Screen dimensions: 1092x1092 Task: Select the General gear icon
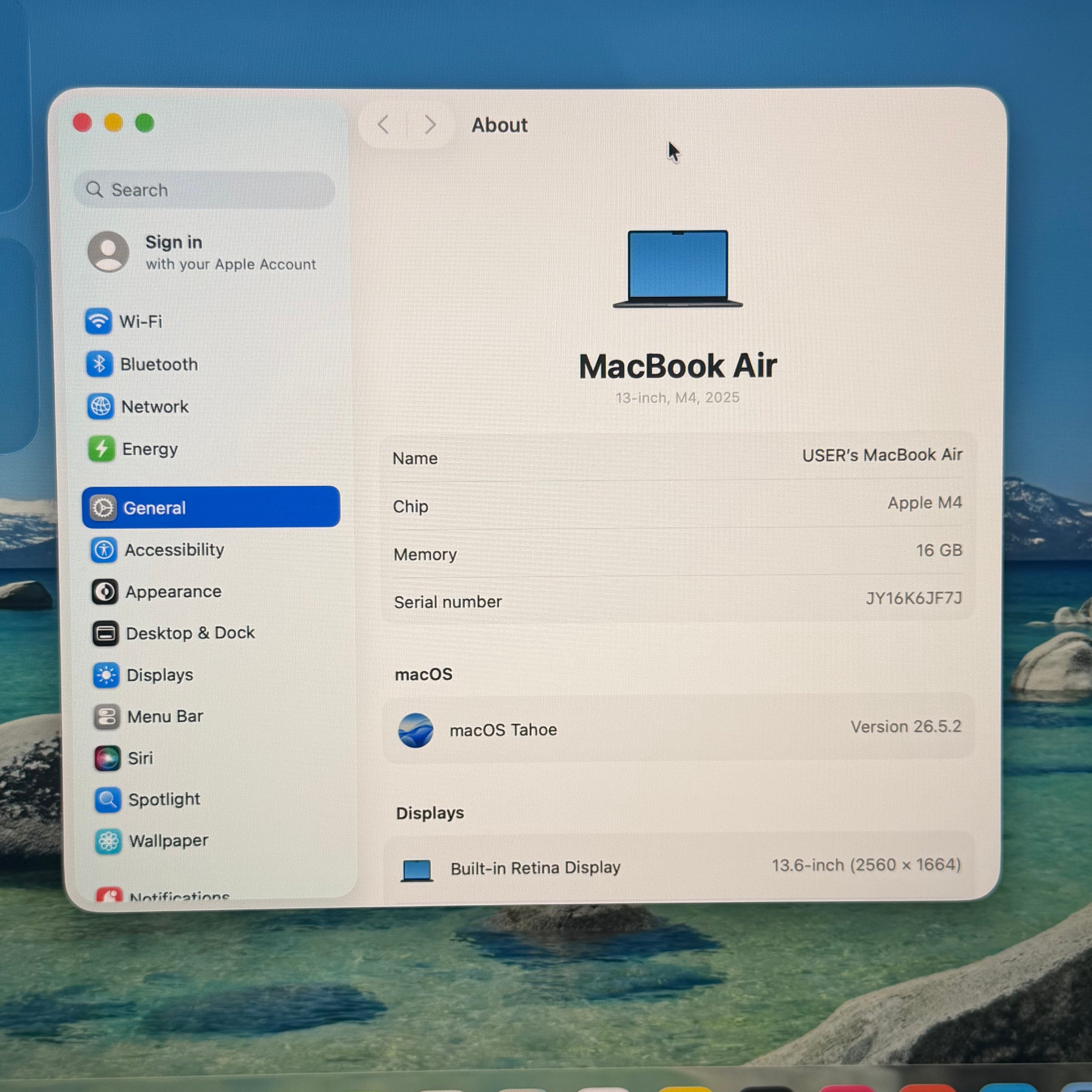click(104, 508)
